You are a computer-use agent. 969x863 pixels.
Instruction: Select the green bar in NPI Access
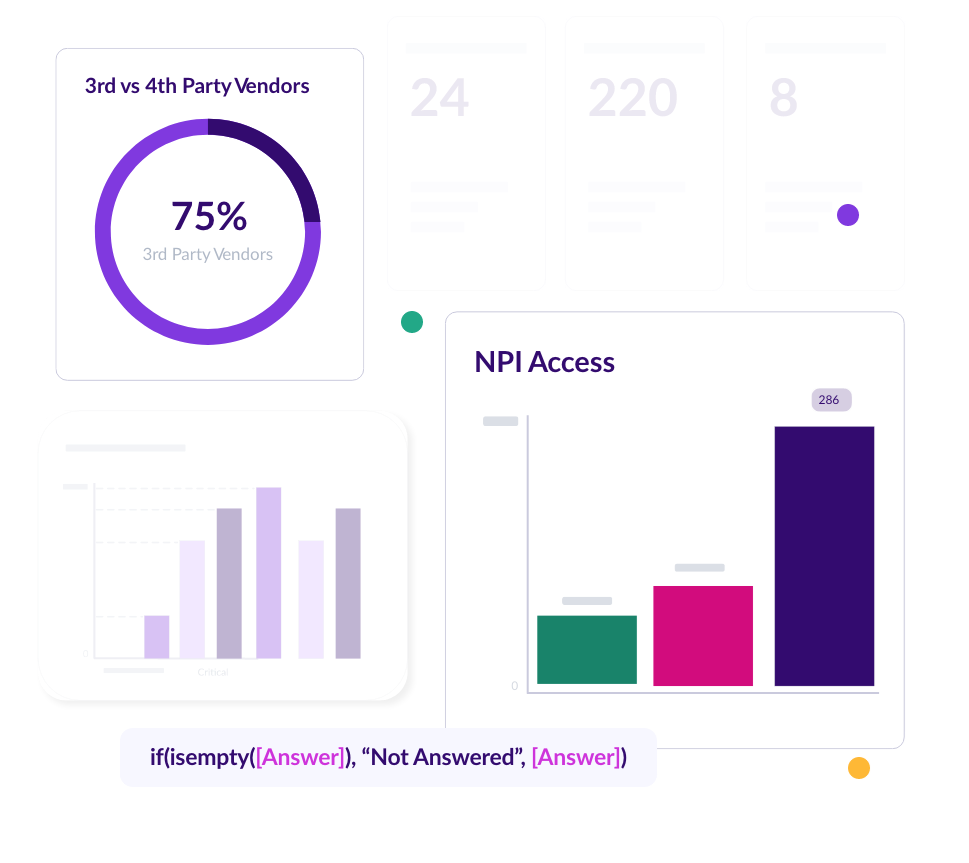[587, 649]
